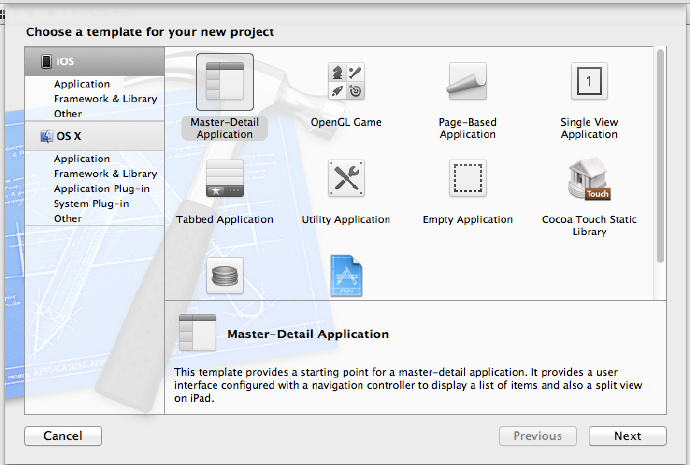This screenshot has width=690, height=465.
Task: Select Framework & Library under OS X
Action: coord(106,174)
